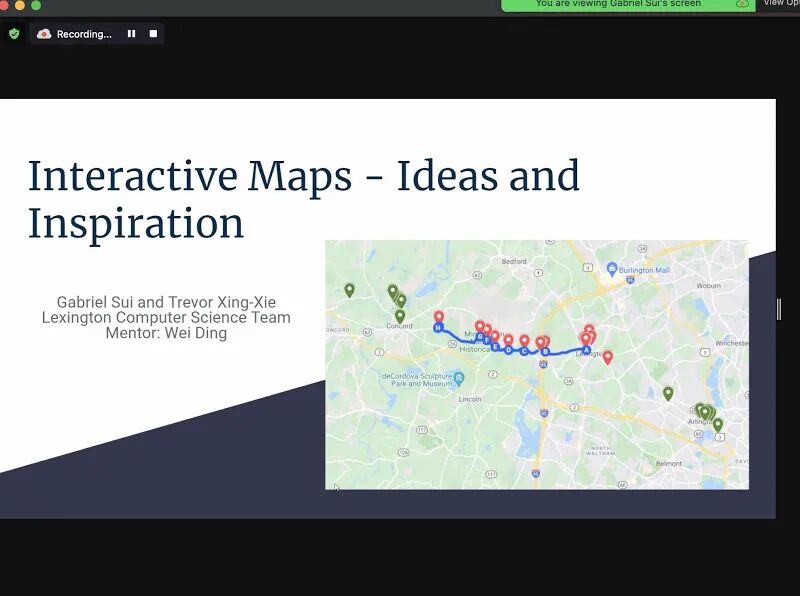Click the Bedford label on the map
800x596 pixels.
coord(514,261)
